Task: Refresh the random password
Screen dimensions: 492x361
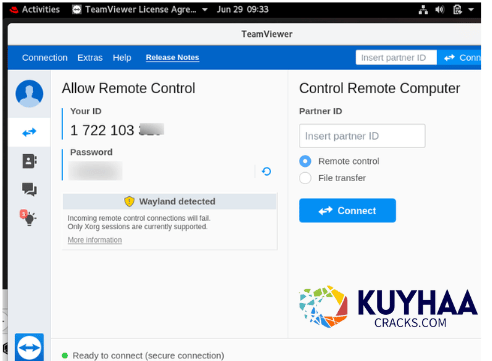Action: tap(266, 171)
